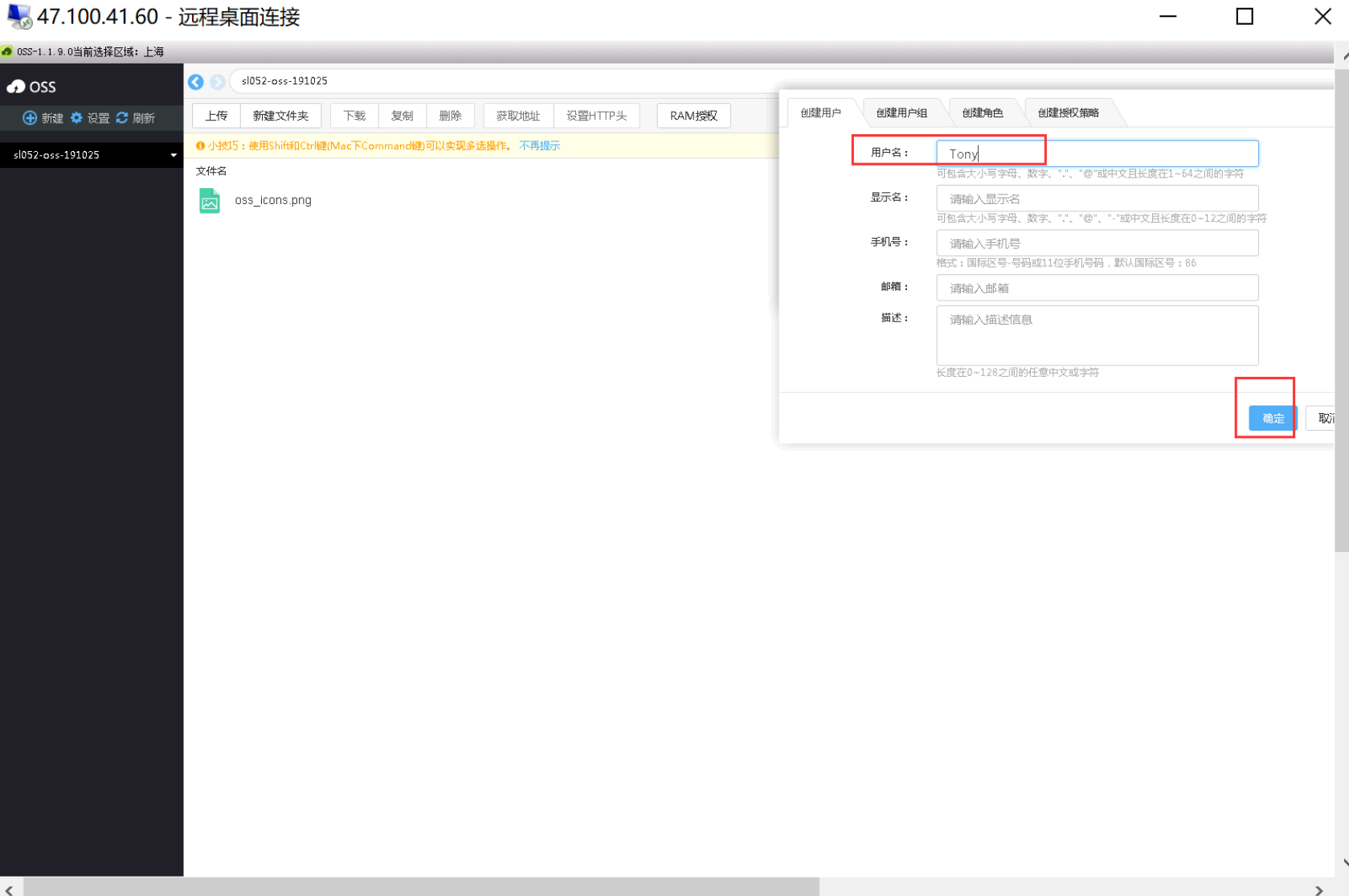Image resolution: width=1349 pixels, height=896 pixels.
Task: Minimize the remote desktop window
Action: click(x=1168, y=16)
